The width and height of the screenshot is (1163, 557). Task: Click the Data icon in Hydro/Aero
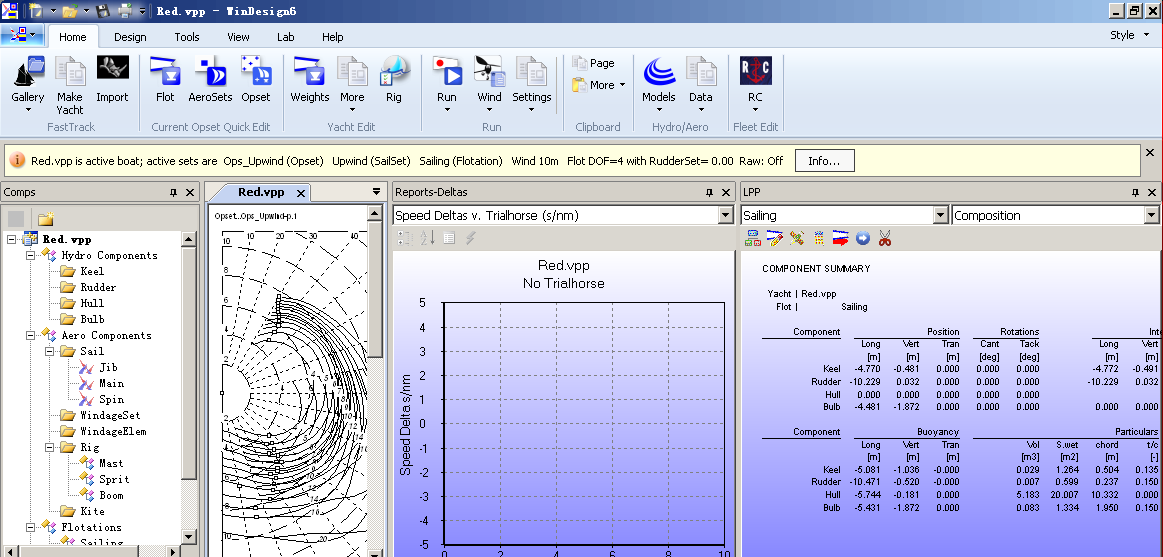click(x=700, y=83)
